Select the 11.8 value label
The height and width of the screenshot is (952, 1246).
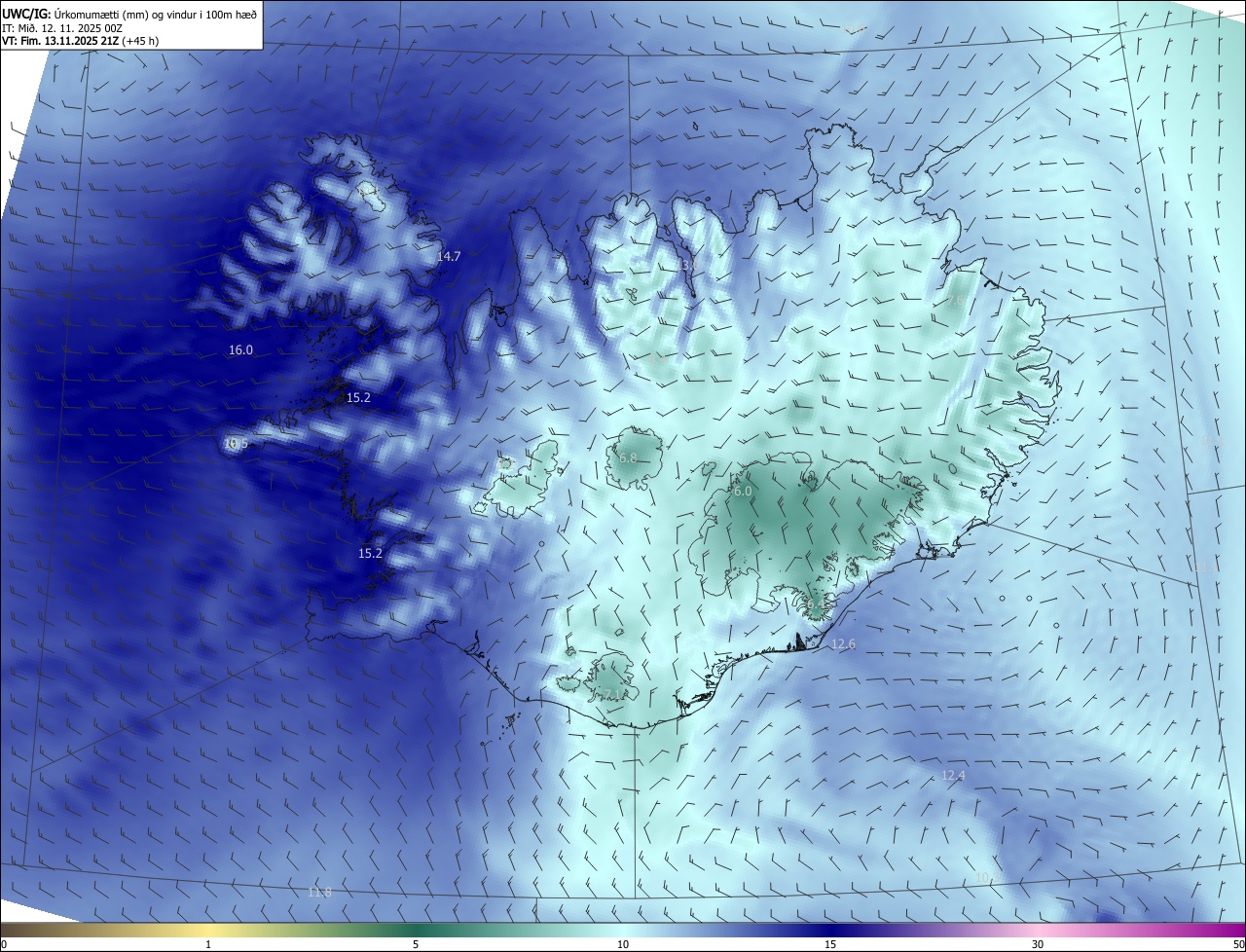click(x=319, y=892)
